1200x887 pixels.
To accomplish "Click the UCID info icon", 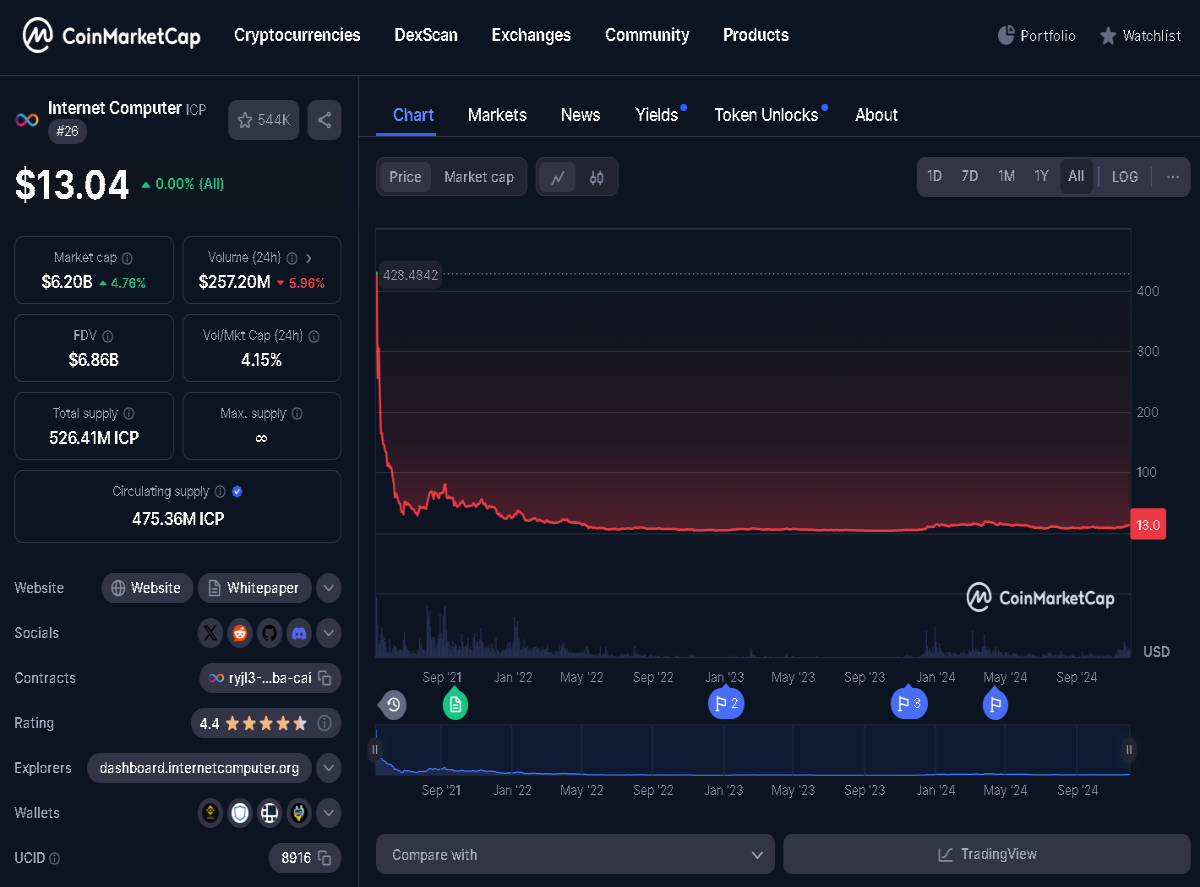I will coord(55,858).
